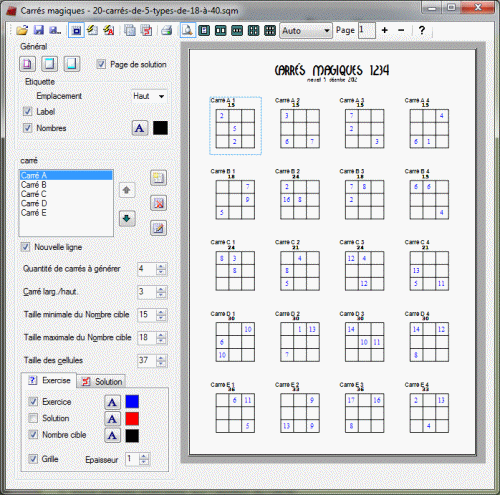Click the Page number input field

367,30
